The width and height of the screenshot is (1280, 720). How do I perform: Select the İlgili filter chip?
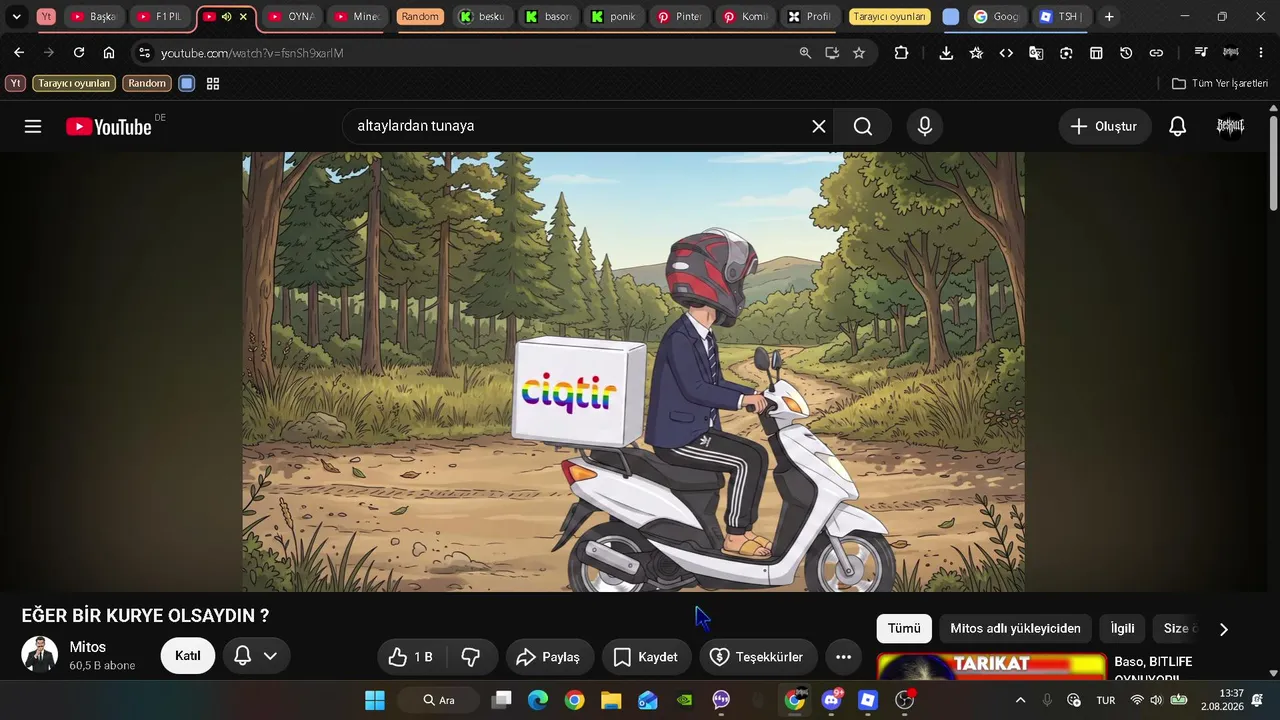1123,628
